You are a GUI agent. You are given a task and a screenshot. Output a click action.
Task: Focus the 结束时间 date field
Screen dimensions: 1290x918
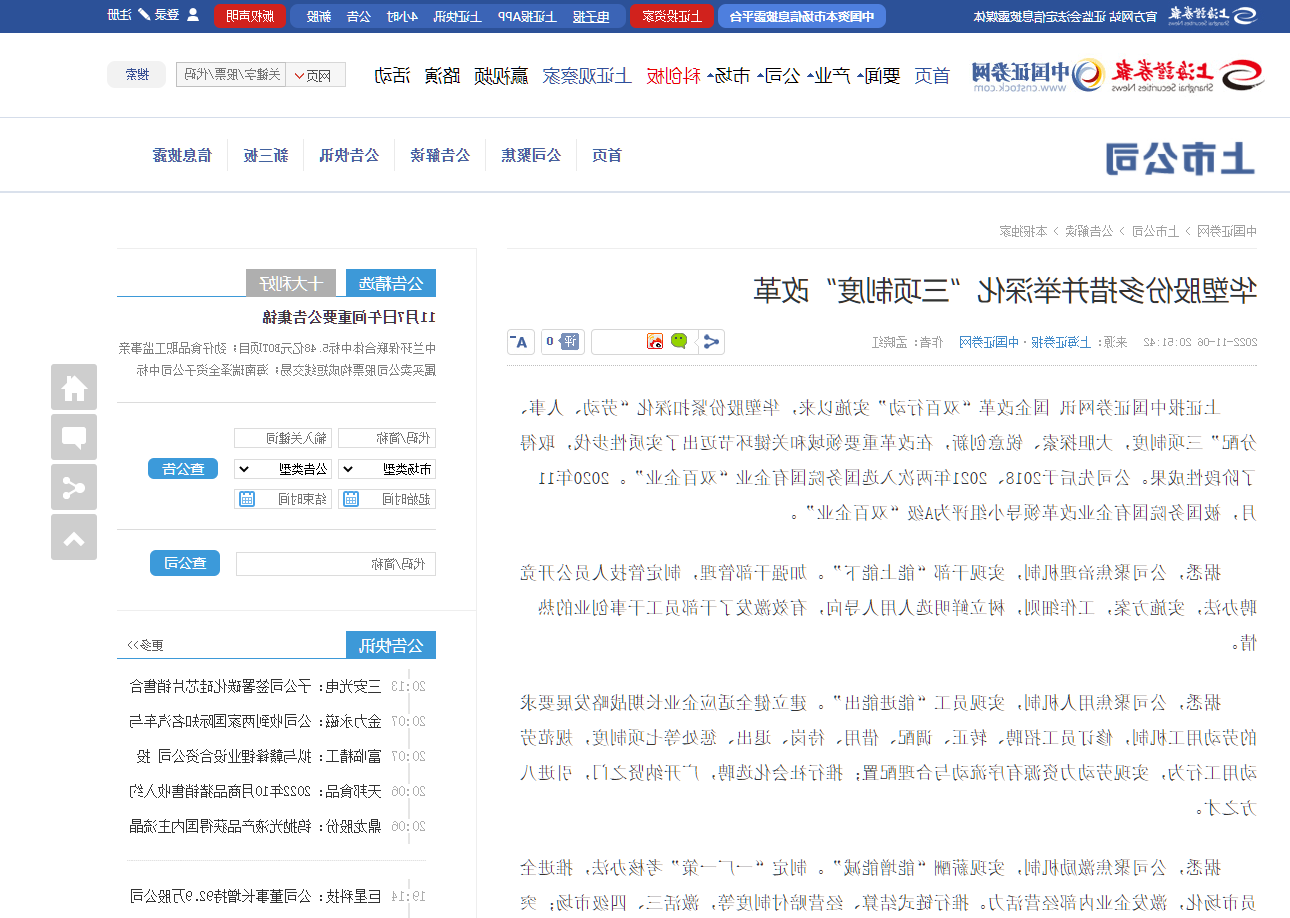[x=284, y=499]
